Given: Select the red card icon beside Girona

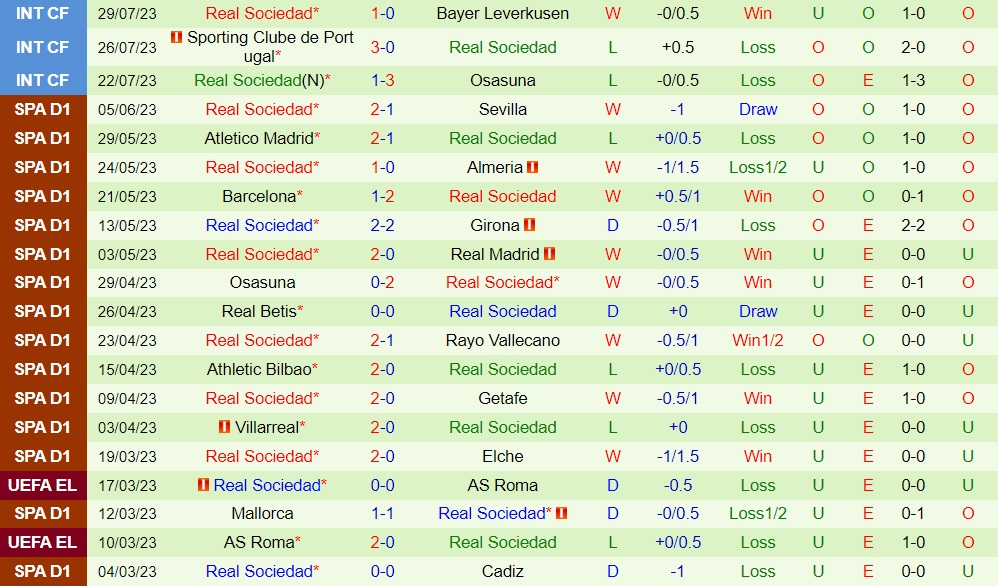Looking at the screenshot, I should coord(529,225).
